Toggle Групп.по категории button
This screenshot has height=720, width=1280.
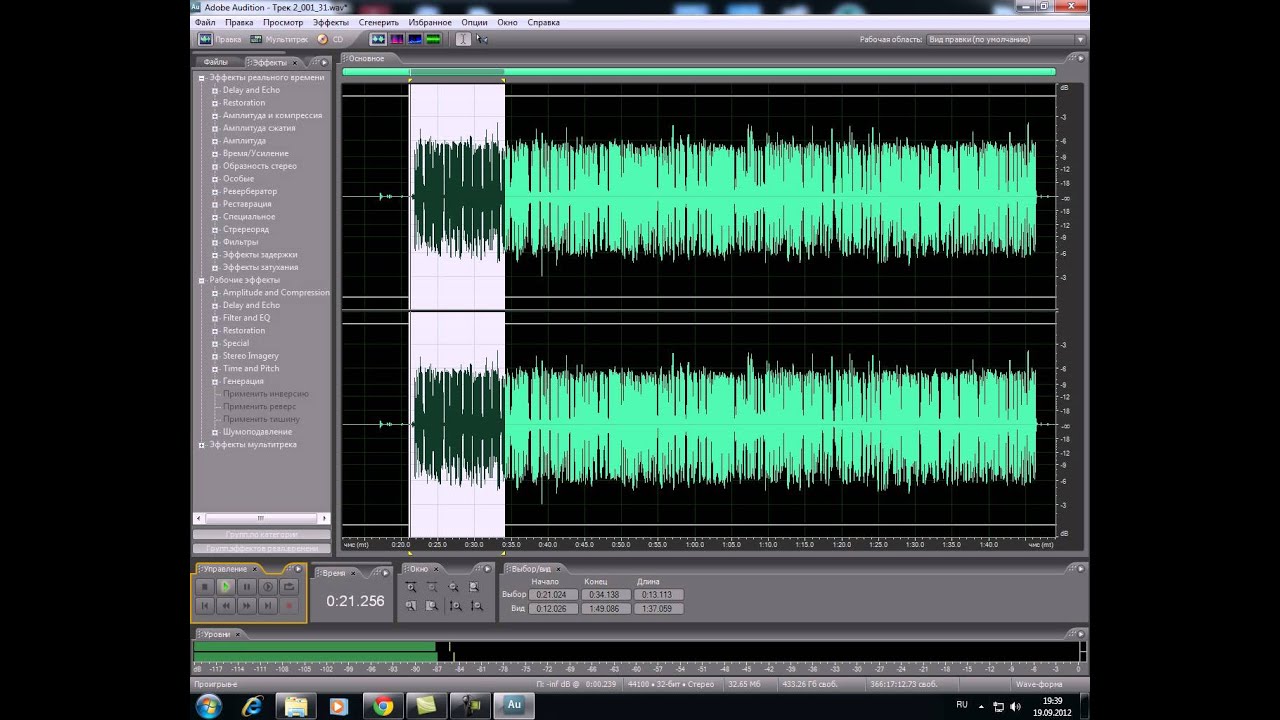(x=261, y=535)
